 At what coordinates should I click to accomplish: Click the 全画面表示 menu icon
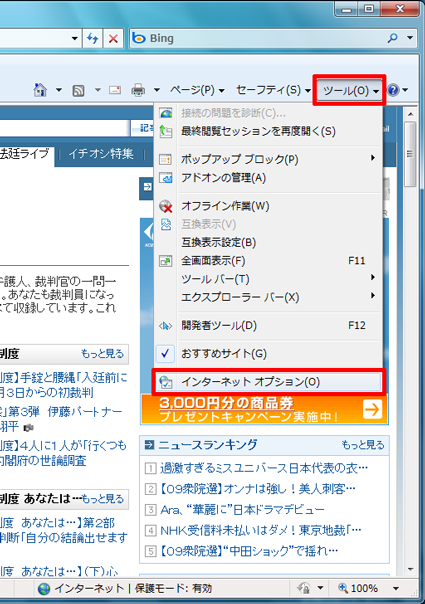click(x=166, y=261)
